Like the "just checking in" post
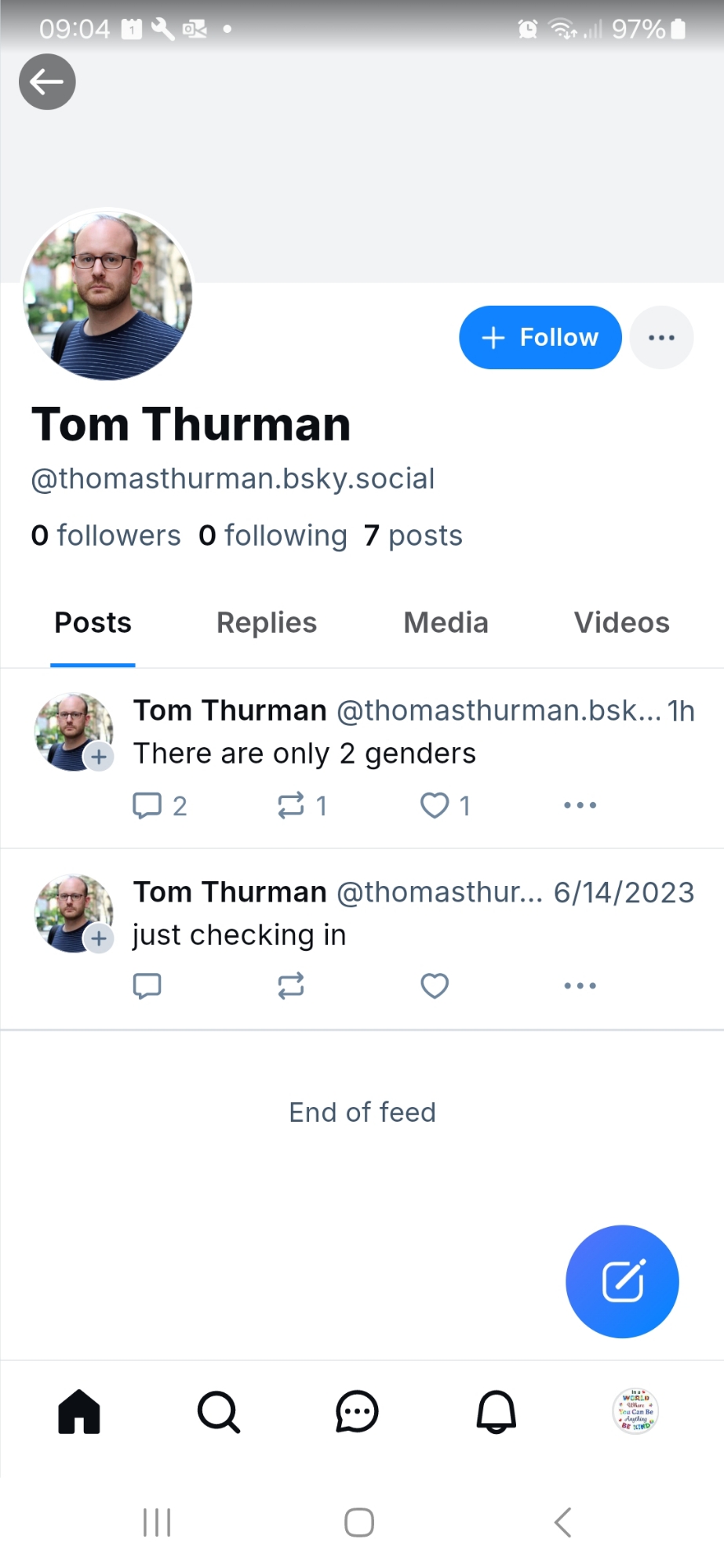 [x=435, y=985]
